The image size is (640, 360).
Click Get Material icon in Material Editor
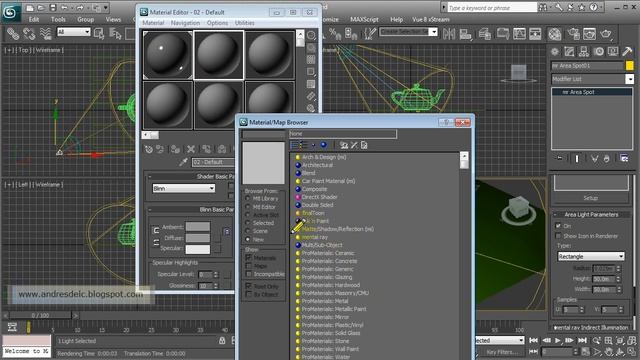(x=149, y=149)
